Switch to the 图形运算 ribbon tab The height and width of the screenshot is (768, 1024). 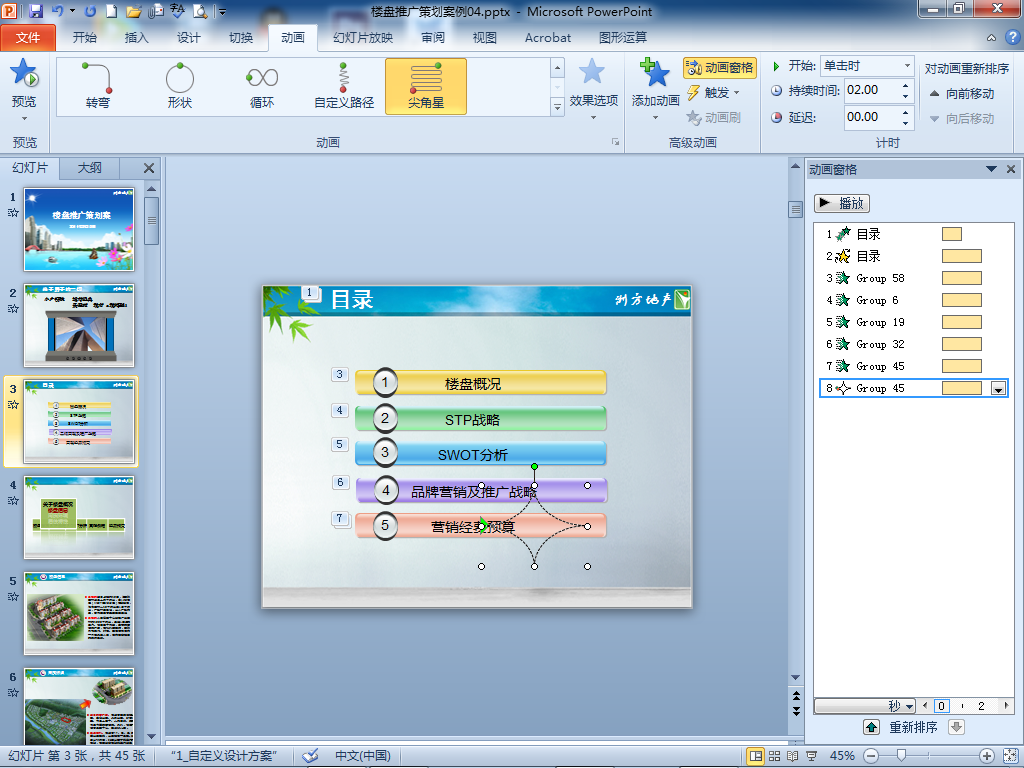tap(623, 38)
